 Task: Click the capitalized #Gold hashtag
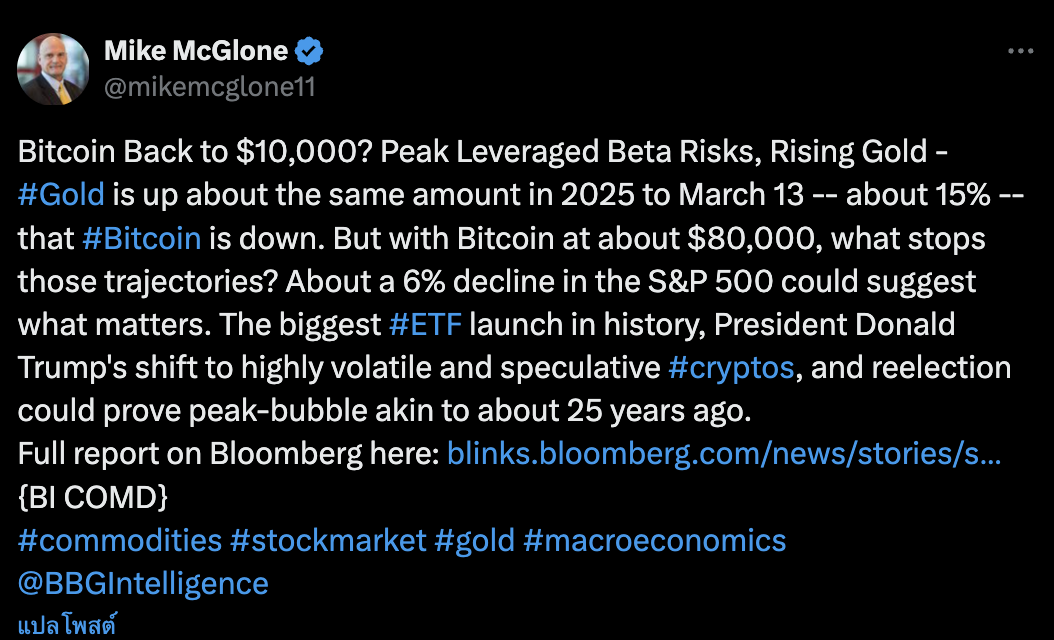[61, 195]
